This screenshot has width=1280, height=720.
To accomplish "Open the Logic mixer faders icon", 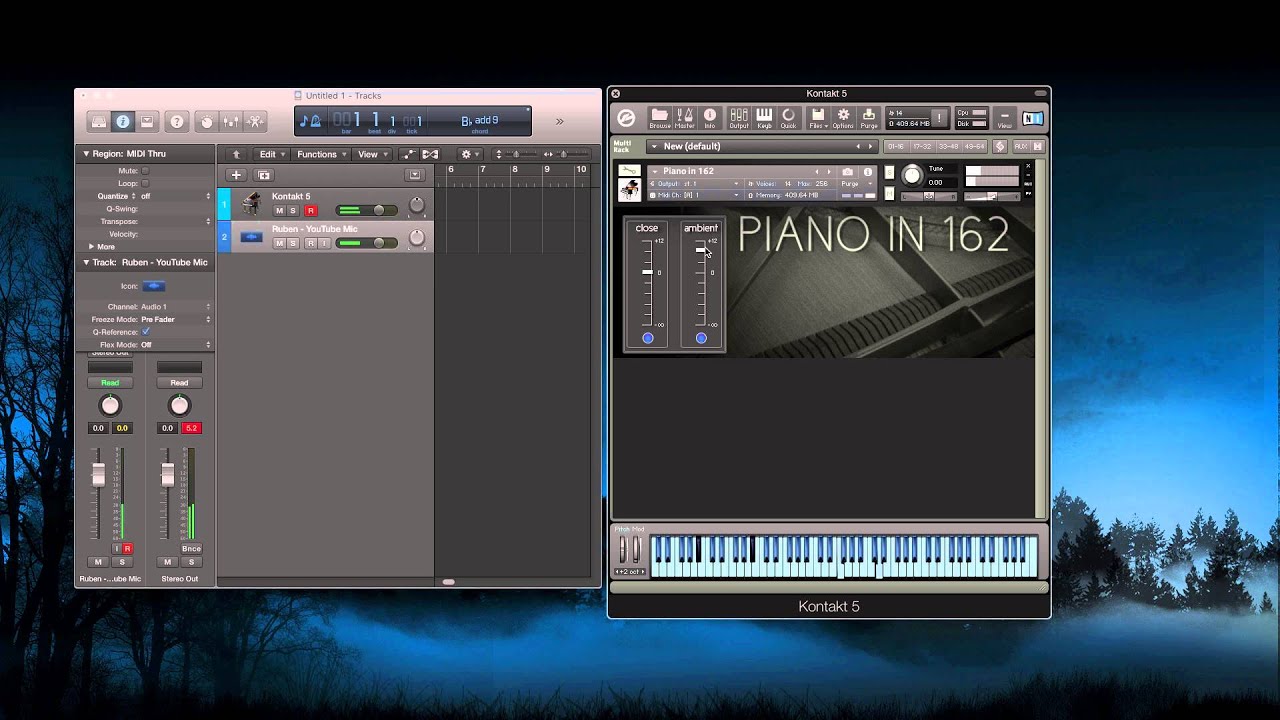I will pyautogui.click(x=231, y=121).
